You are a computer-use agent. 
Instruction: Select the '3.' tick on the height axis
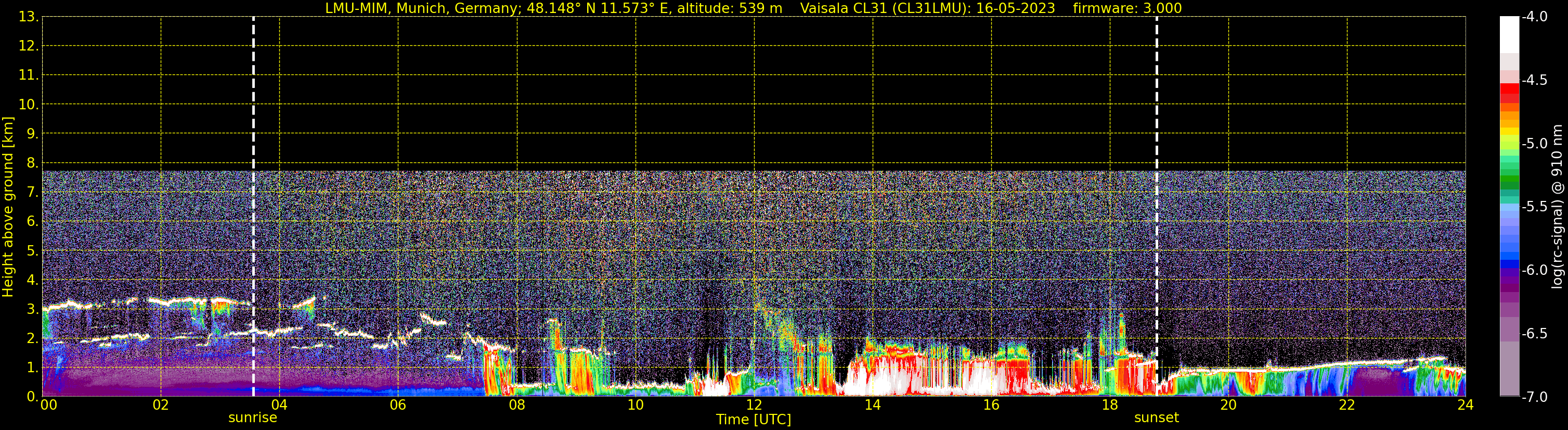coord(32,309)
